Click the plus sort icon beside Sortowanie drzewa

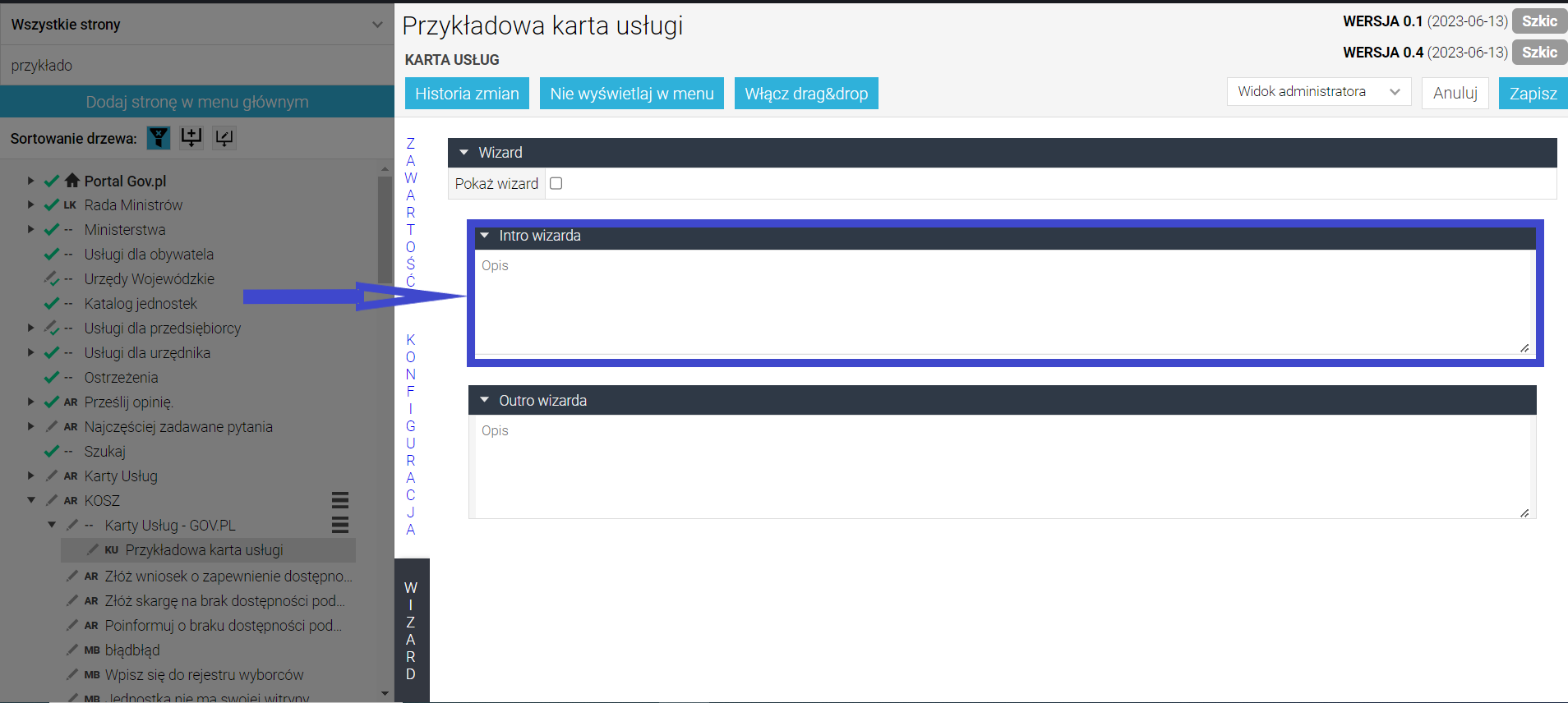pyautogui.click(x=191, y=138)
